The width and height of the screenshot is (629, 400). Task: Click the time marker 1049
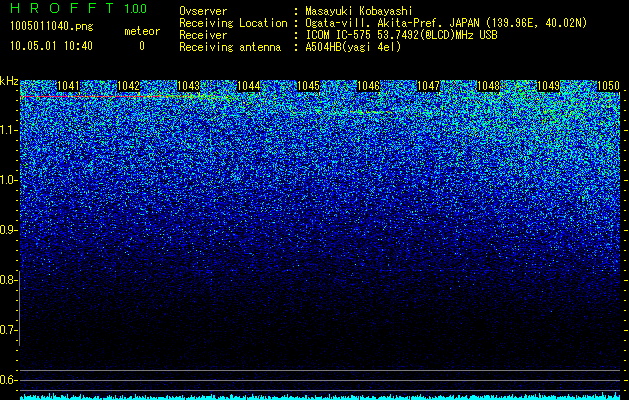(548, 86)
